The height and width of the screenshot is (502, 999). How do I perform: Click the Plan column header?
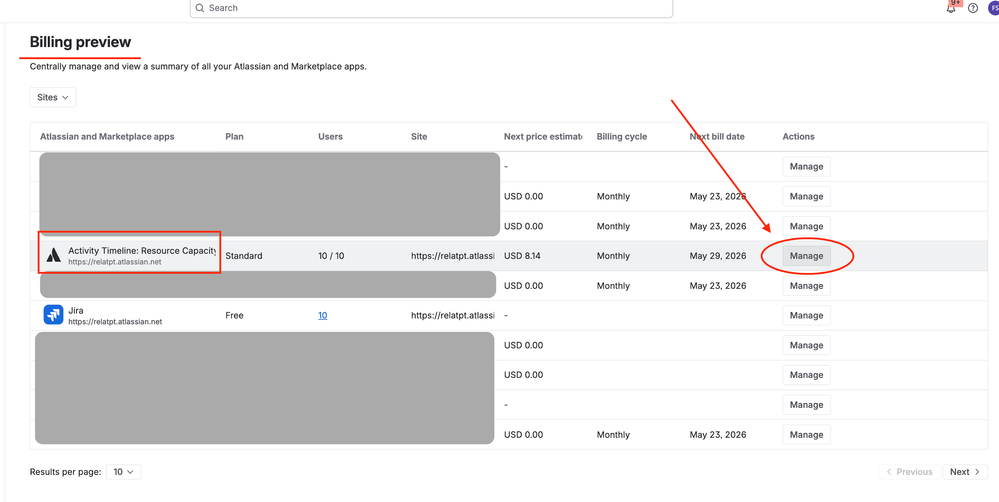click(x=234, y=136)
